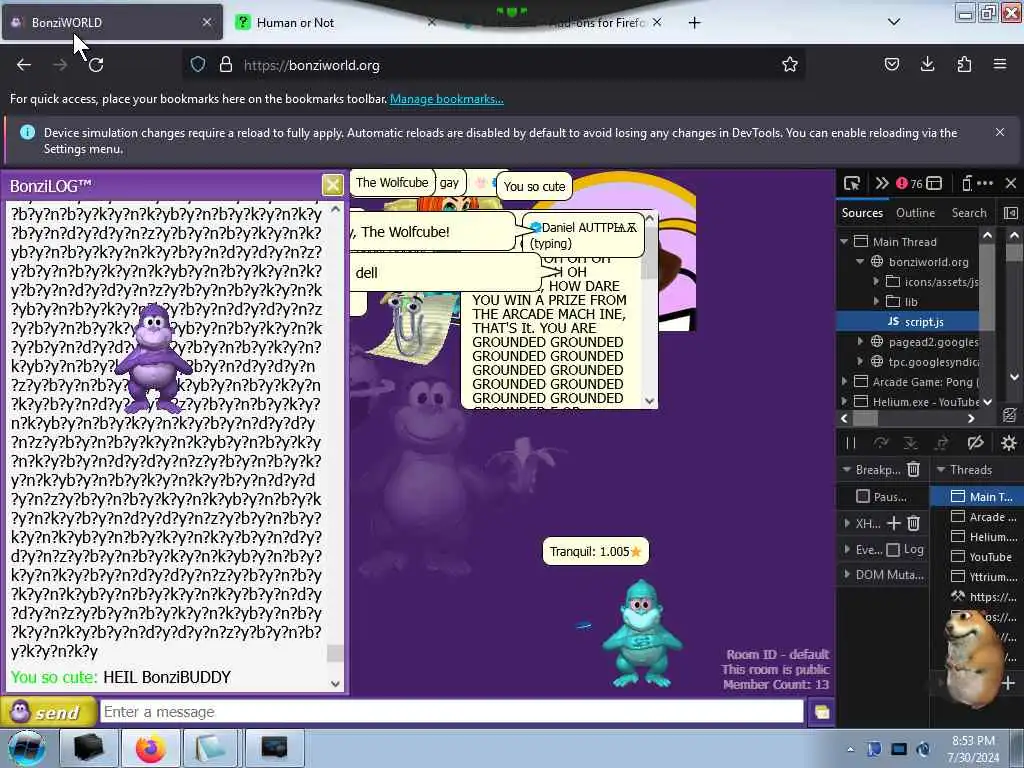Open Firefox downloads panel

[927, 65]
